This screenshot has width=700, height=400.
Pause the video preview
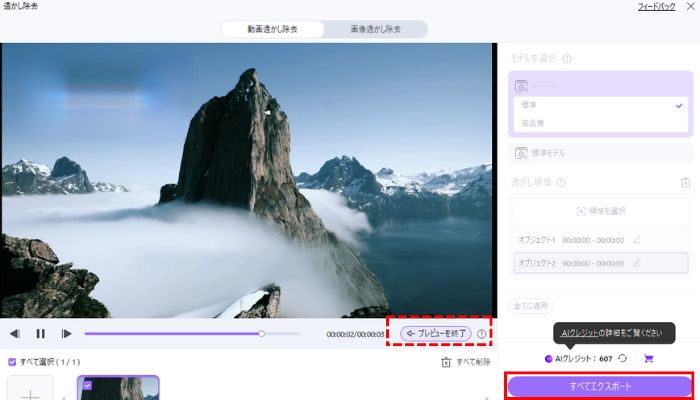(x=41, y=333)
